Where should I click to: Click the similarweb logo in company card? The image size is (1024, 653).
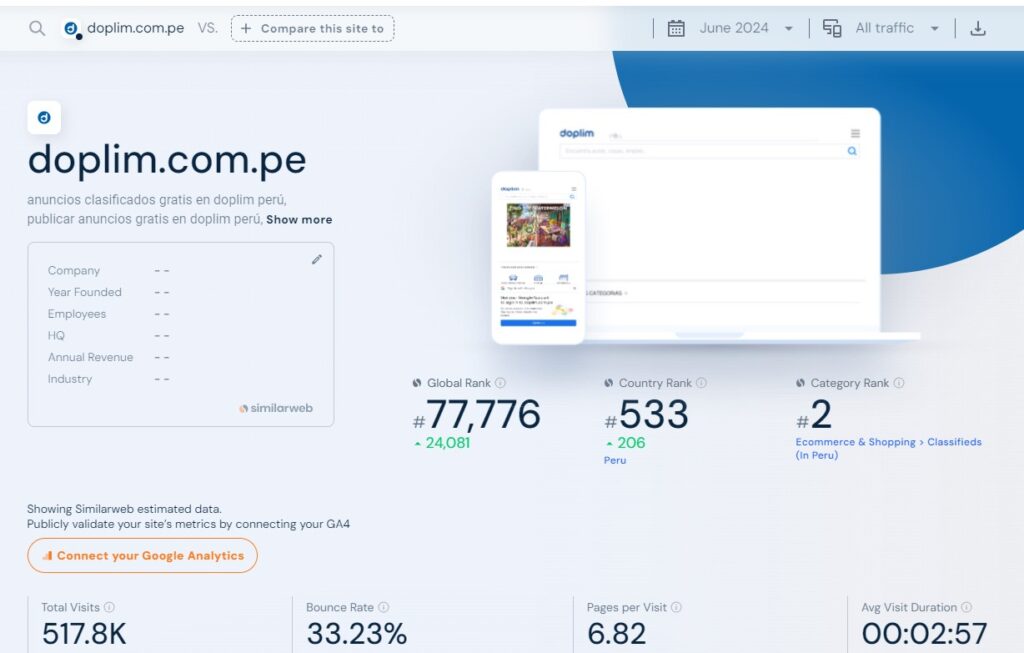[x=276, y=408]
